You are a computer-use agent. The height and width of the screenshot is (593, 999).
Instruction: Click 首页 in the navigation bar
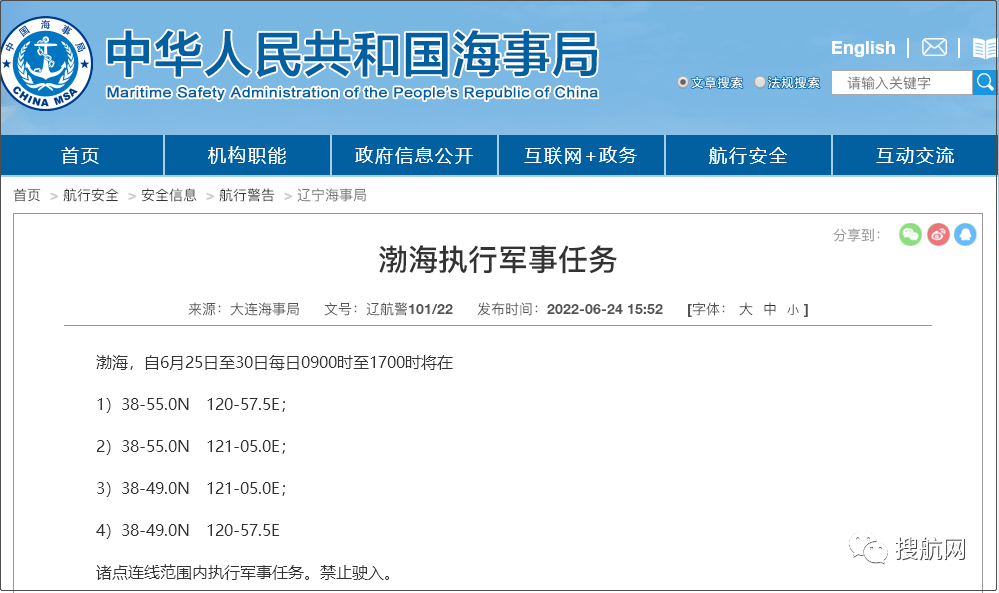click(x=81, y=155)
